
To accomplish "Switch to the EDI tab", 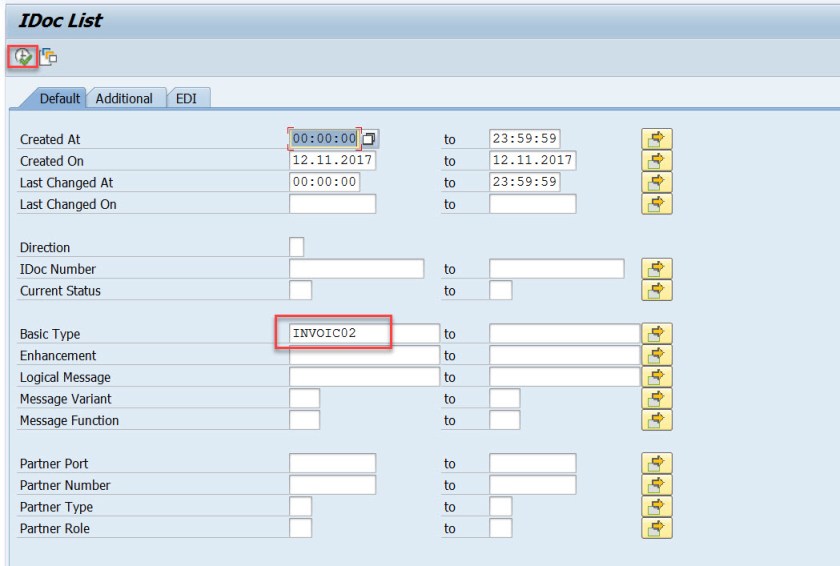I will point(186,99).
